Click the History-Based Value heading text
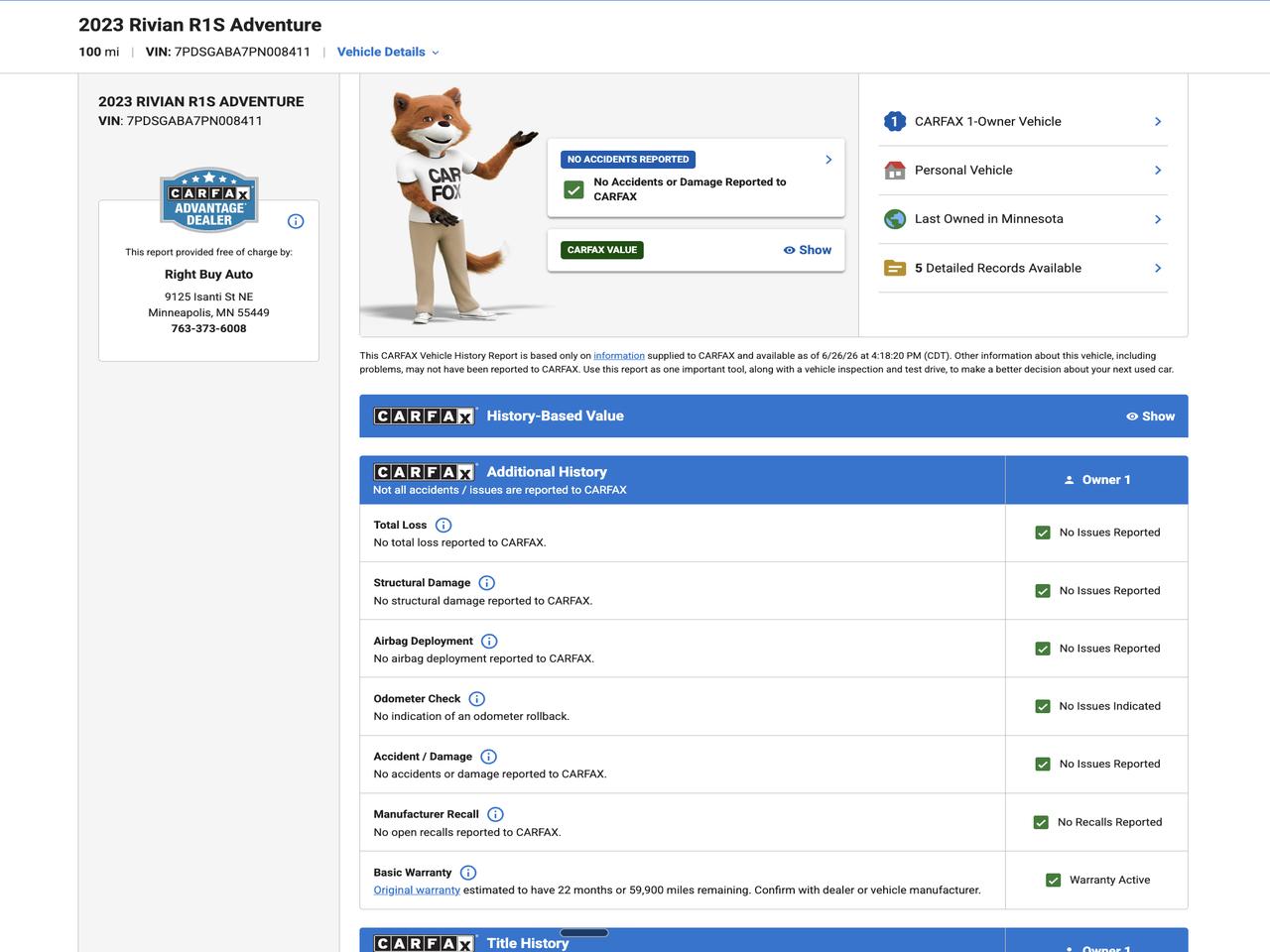Screen dimensions: 1270x952 click(x=556, y=416)
